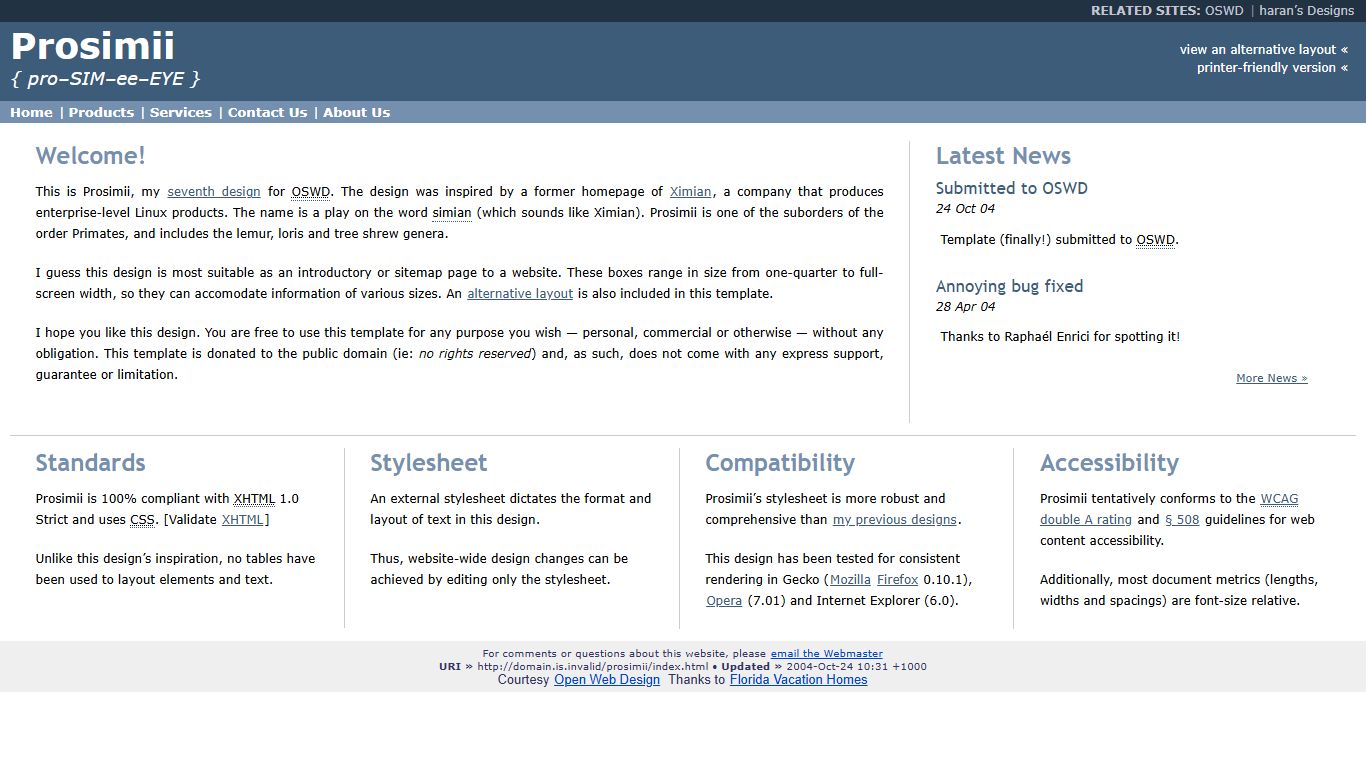Follow the seventh design link

214,191
